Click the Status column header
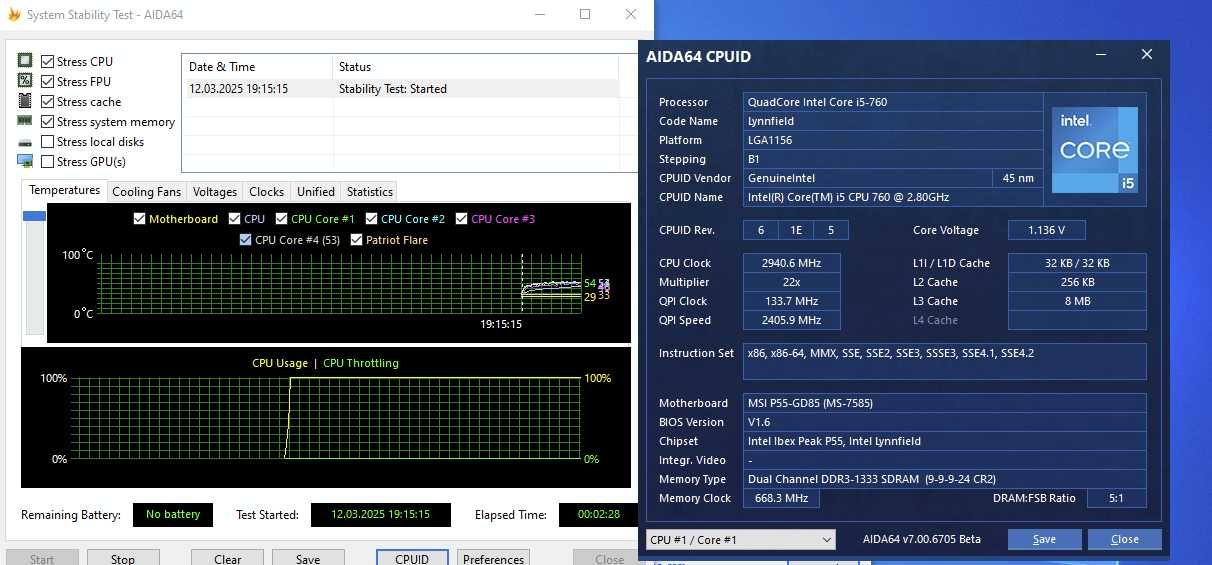This screenshot has height=565, width=1212. 476,67
